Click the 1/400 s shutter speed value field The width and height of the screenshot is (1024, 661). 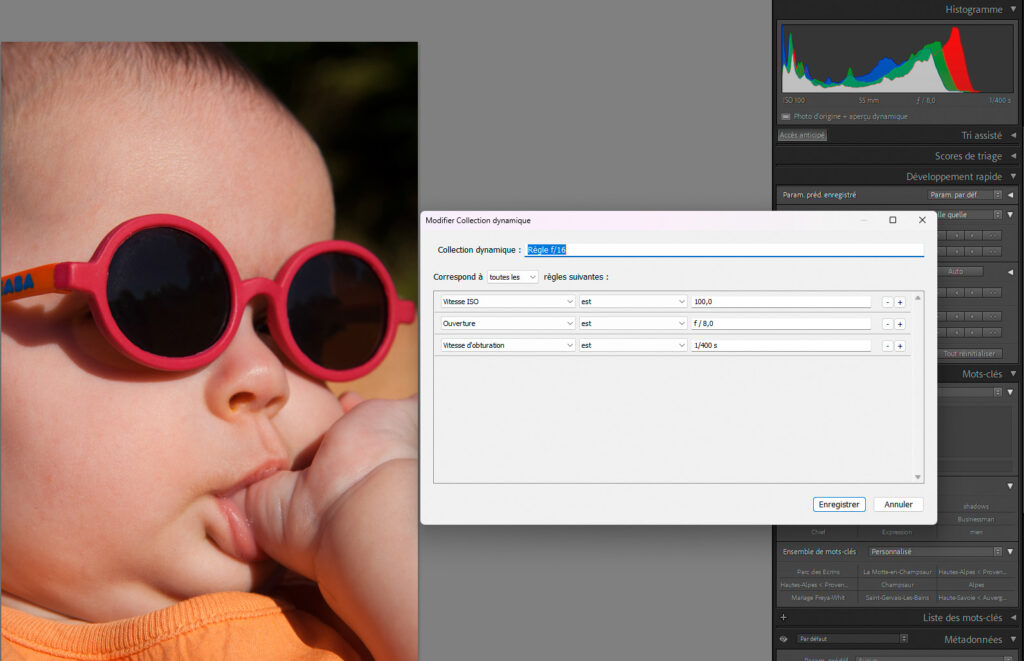pyautogui.click(x=780, y=345)
